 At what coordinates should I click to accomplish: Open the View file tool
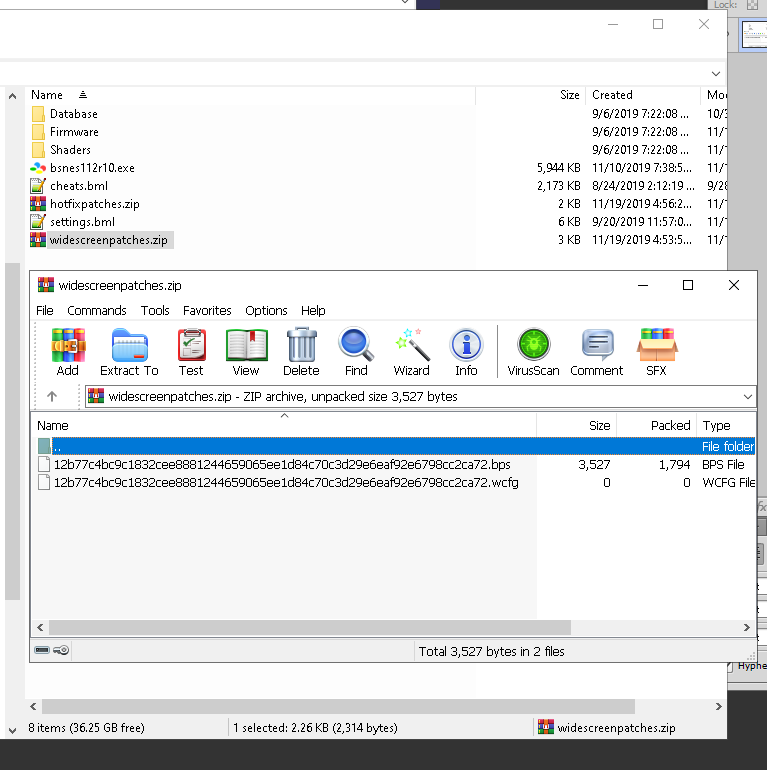coord(247,345)
